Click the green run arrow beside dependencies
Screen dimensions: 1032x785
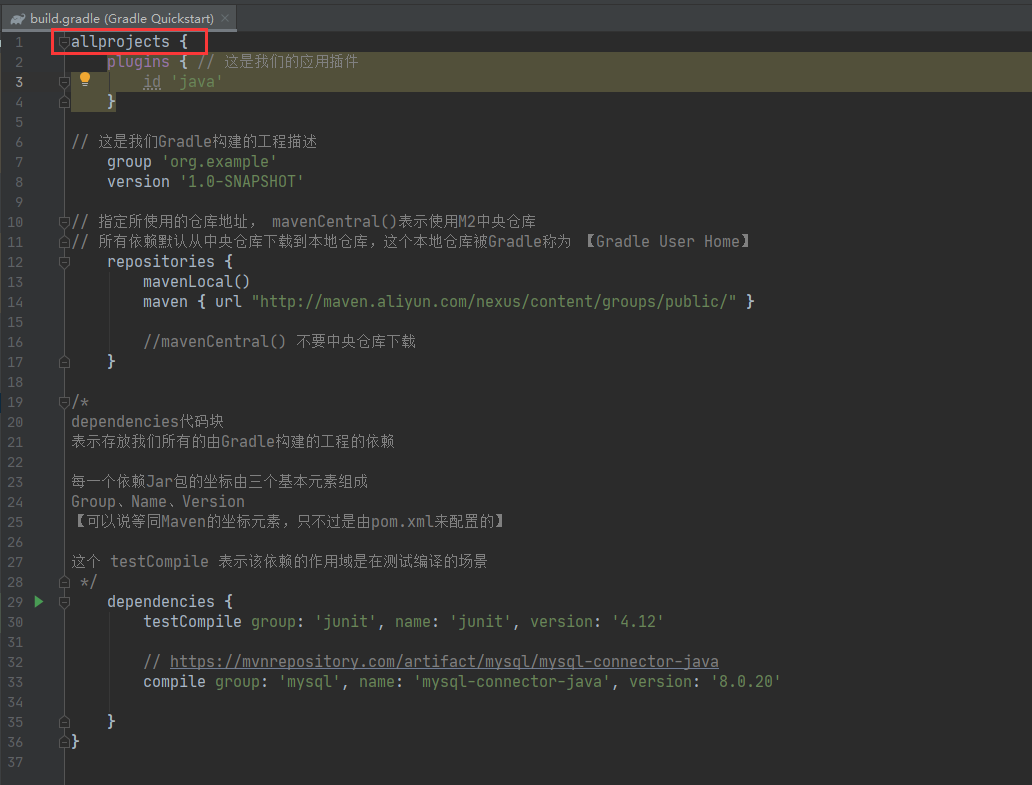click(x=38, y=601)
